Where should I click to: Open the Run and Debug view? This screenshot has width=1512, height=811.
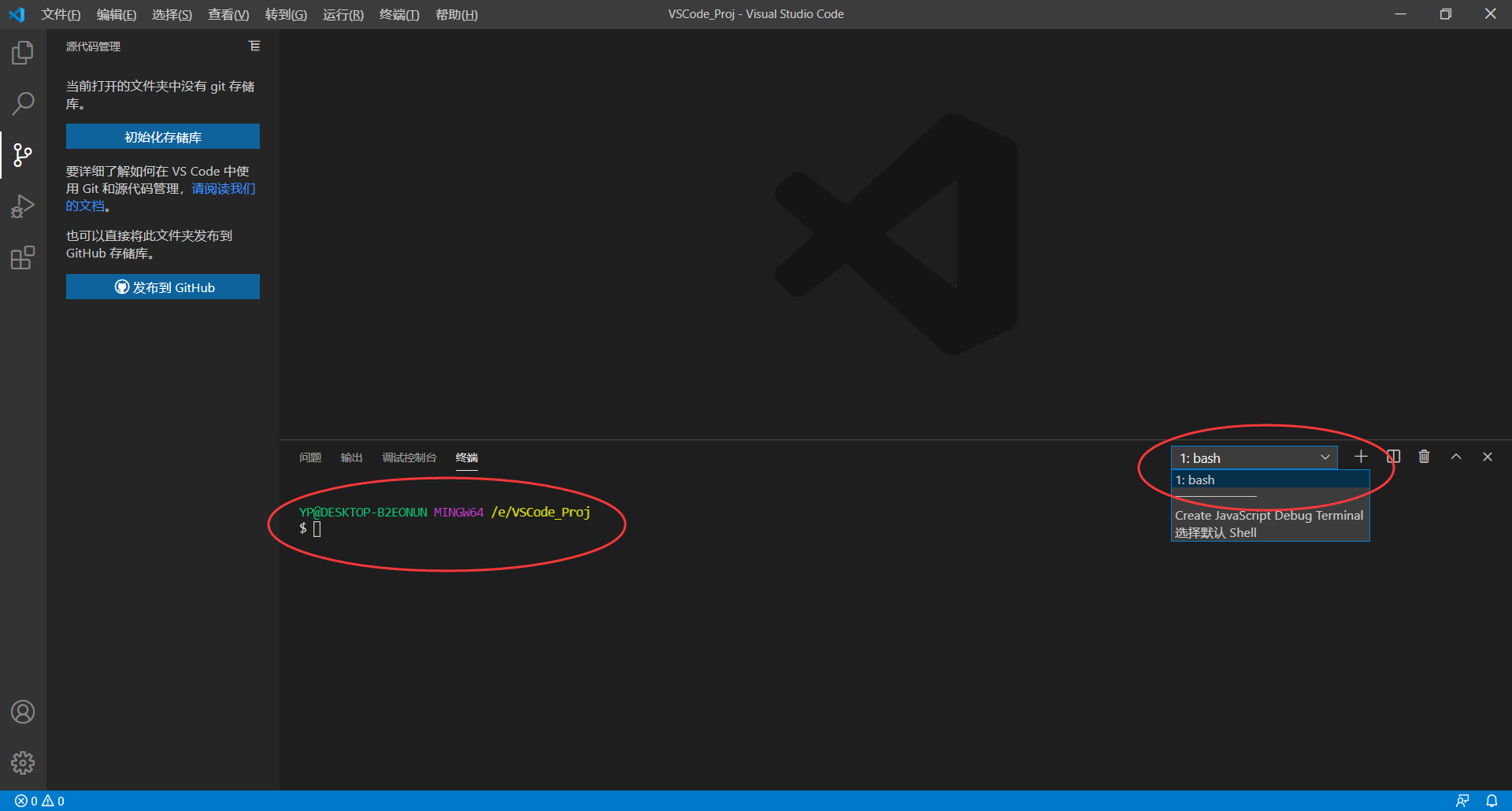23,206
